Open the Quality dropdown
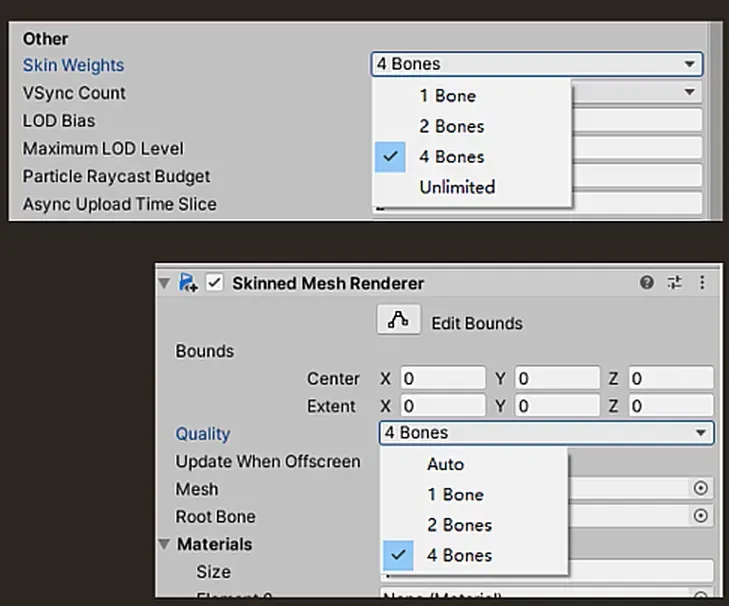Screen dimensions: 729x606 click(546, 433)
